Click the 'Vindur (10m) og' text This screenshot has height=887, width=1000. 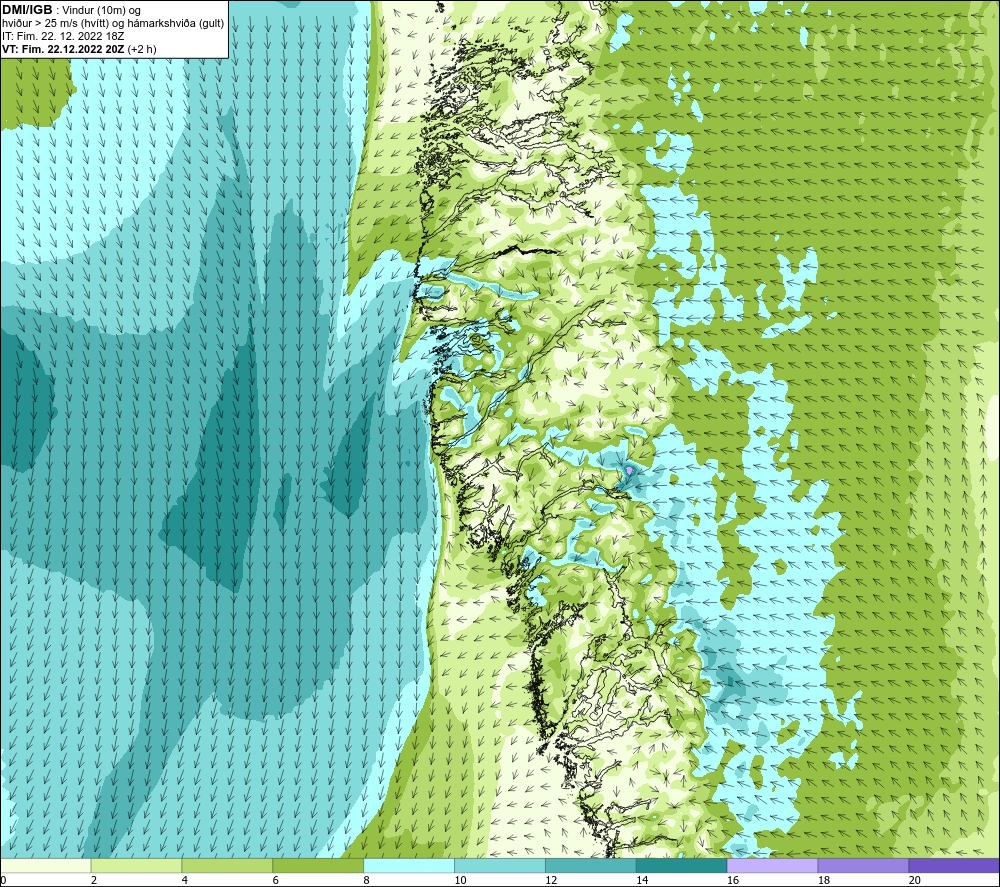(102, 11)
